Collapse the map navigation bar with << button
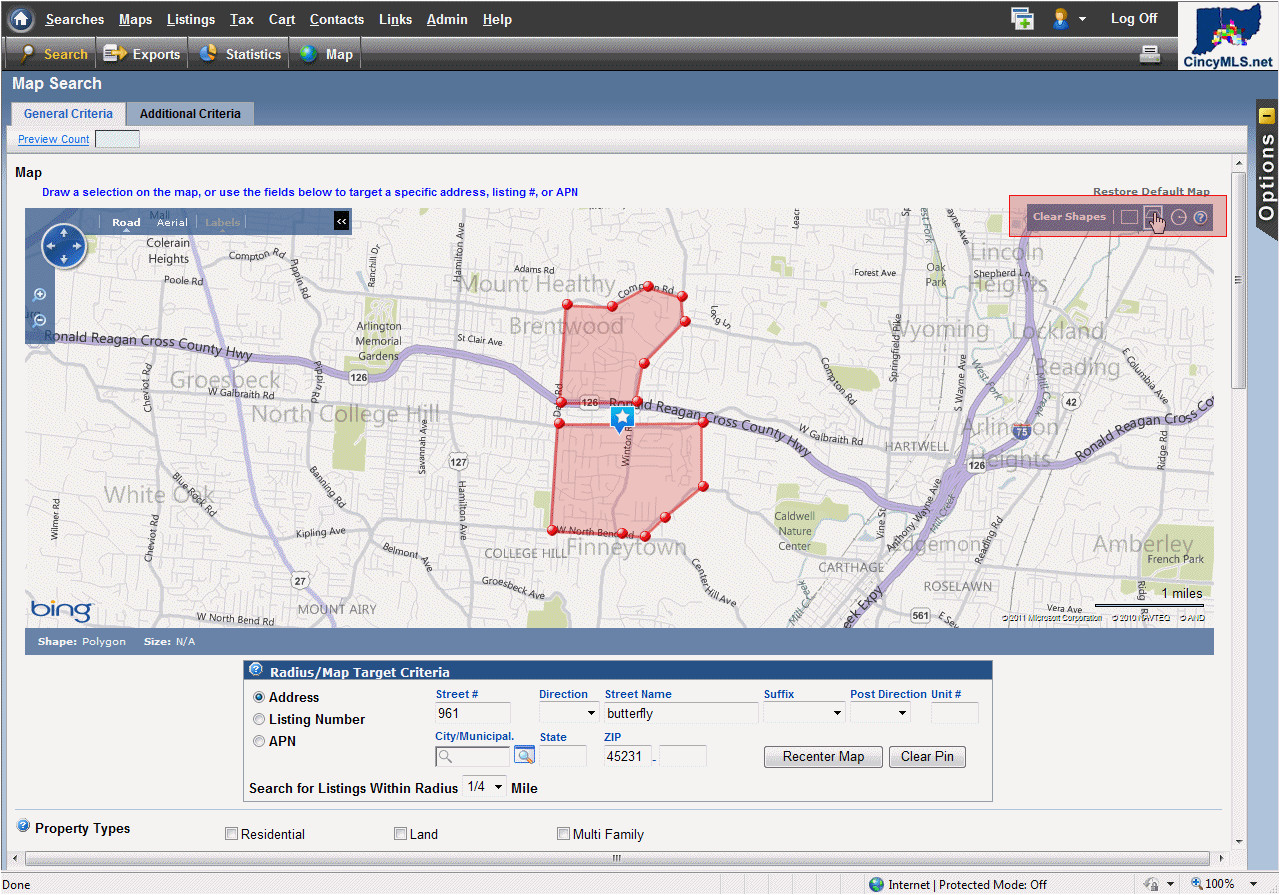This screenshot has height=895, width=1280. [x=341, y=221]
